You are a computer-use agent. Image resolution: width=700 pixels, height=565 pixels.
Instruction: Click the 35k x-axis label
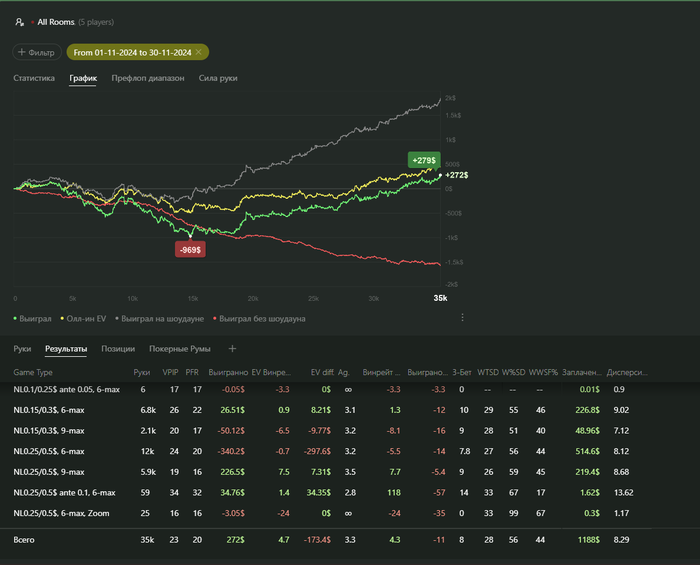point(440,298)
